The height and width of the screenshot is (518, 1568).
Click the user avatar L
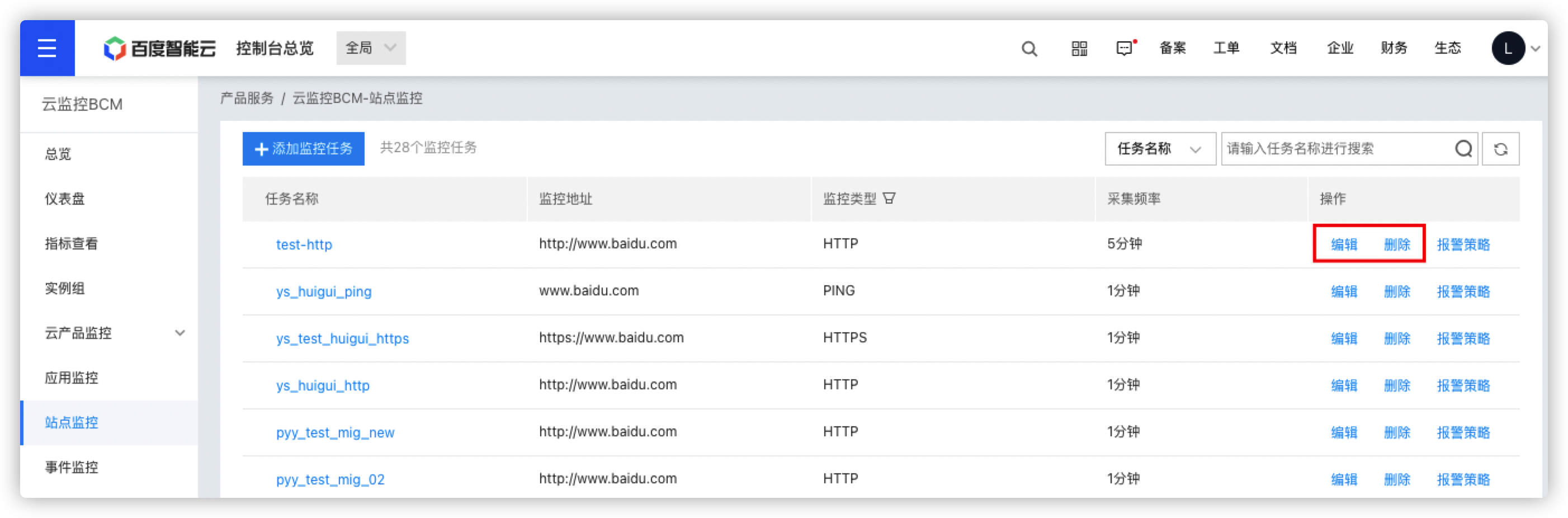(x=1508, y=48)
